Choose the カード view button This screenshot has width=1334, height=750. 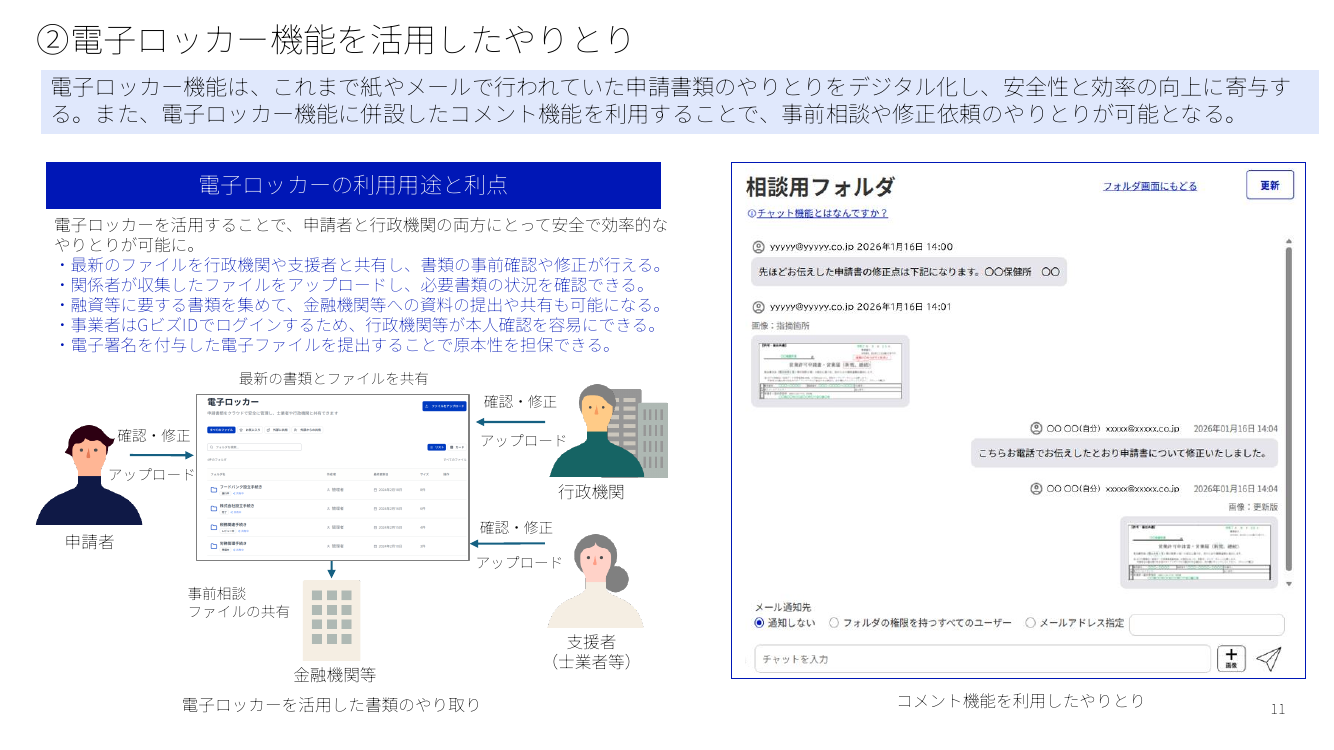457,447
